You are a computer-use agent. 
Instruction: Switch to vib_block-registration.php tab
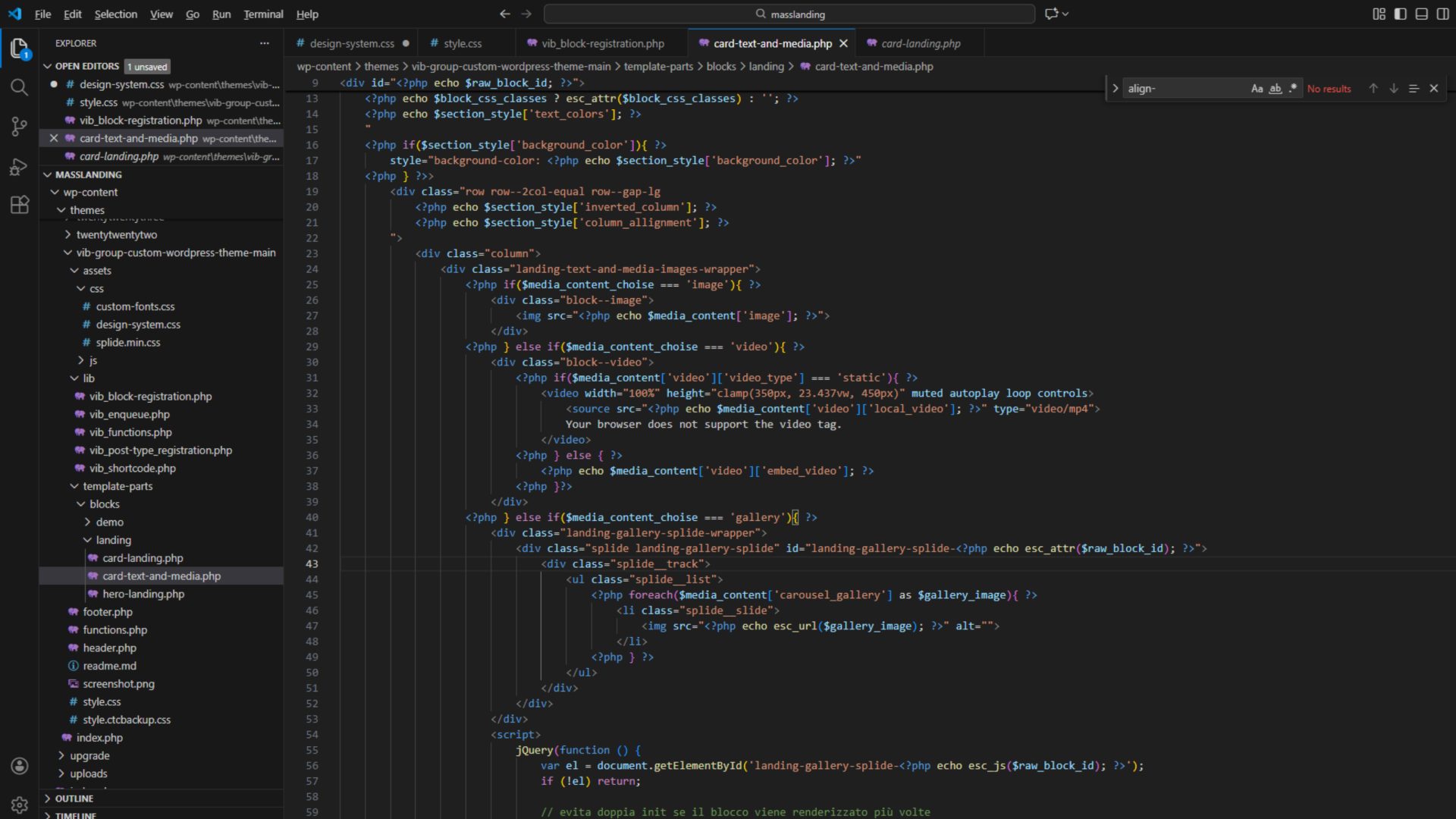[602, 44]
